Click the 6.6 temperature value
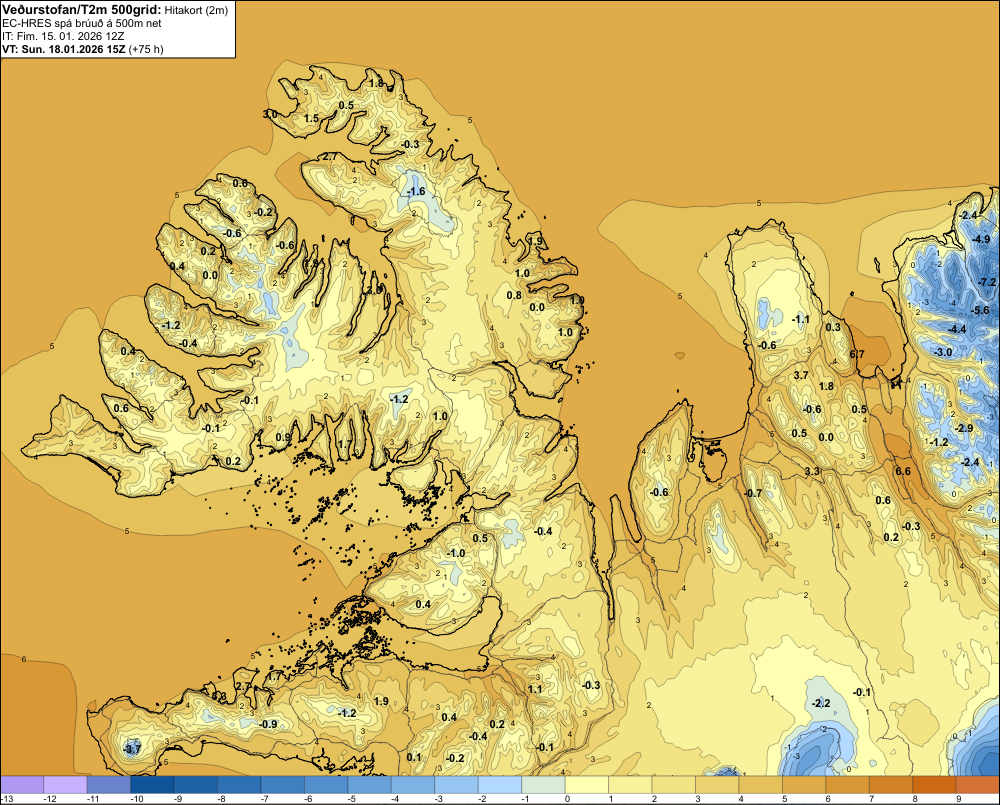 pos(903,471)
